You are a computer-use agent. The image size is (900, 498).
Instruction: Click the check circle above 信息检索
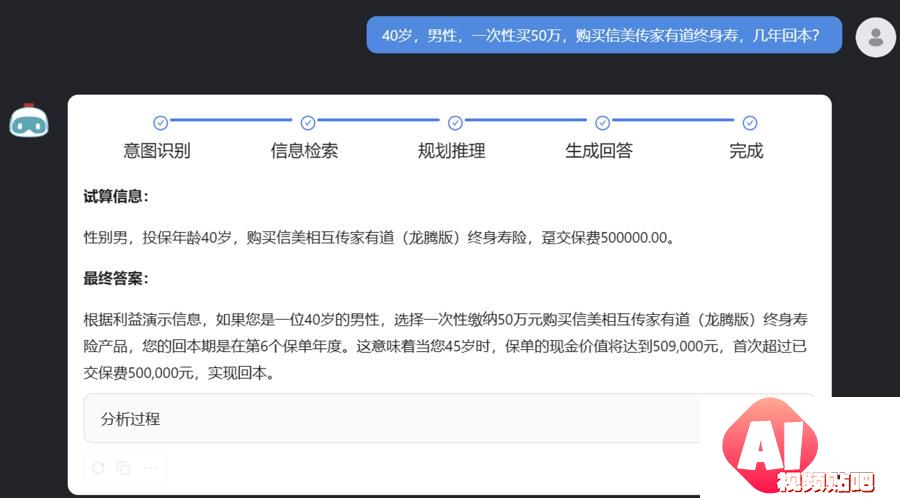click(x=308, y=123)
